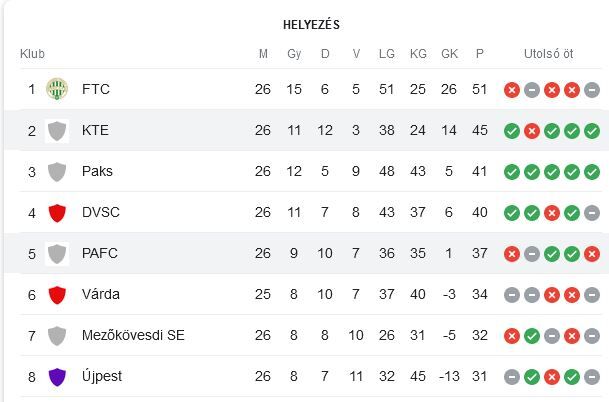Click the gray PAFC shield icon

point(57,254)
